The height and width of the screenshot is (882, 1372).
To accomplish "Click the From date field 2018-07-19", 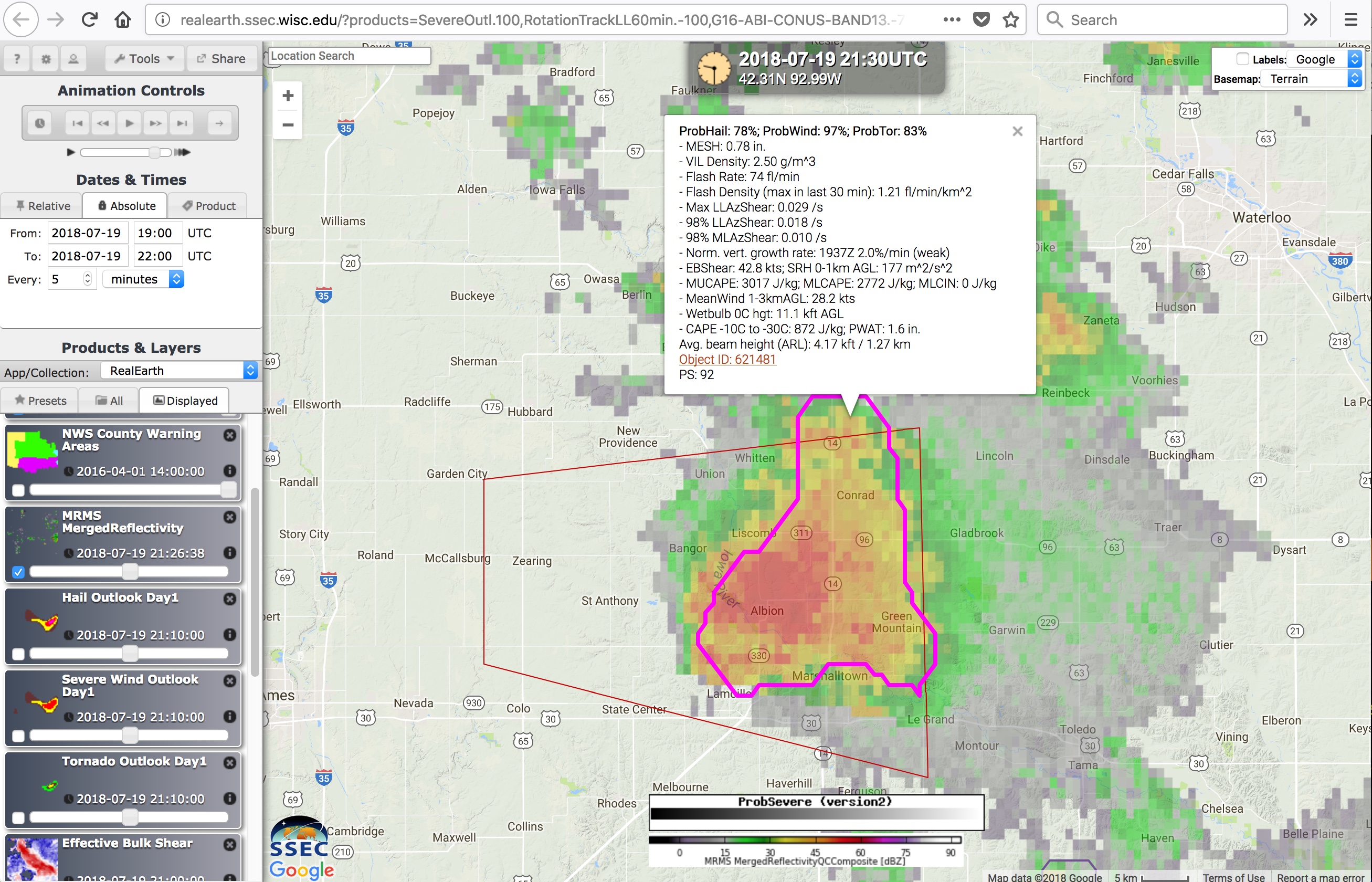I will [x=88, y=233].
